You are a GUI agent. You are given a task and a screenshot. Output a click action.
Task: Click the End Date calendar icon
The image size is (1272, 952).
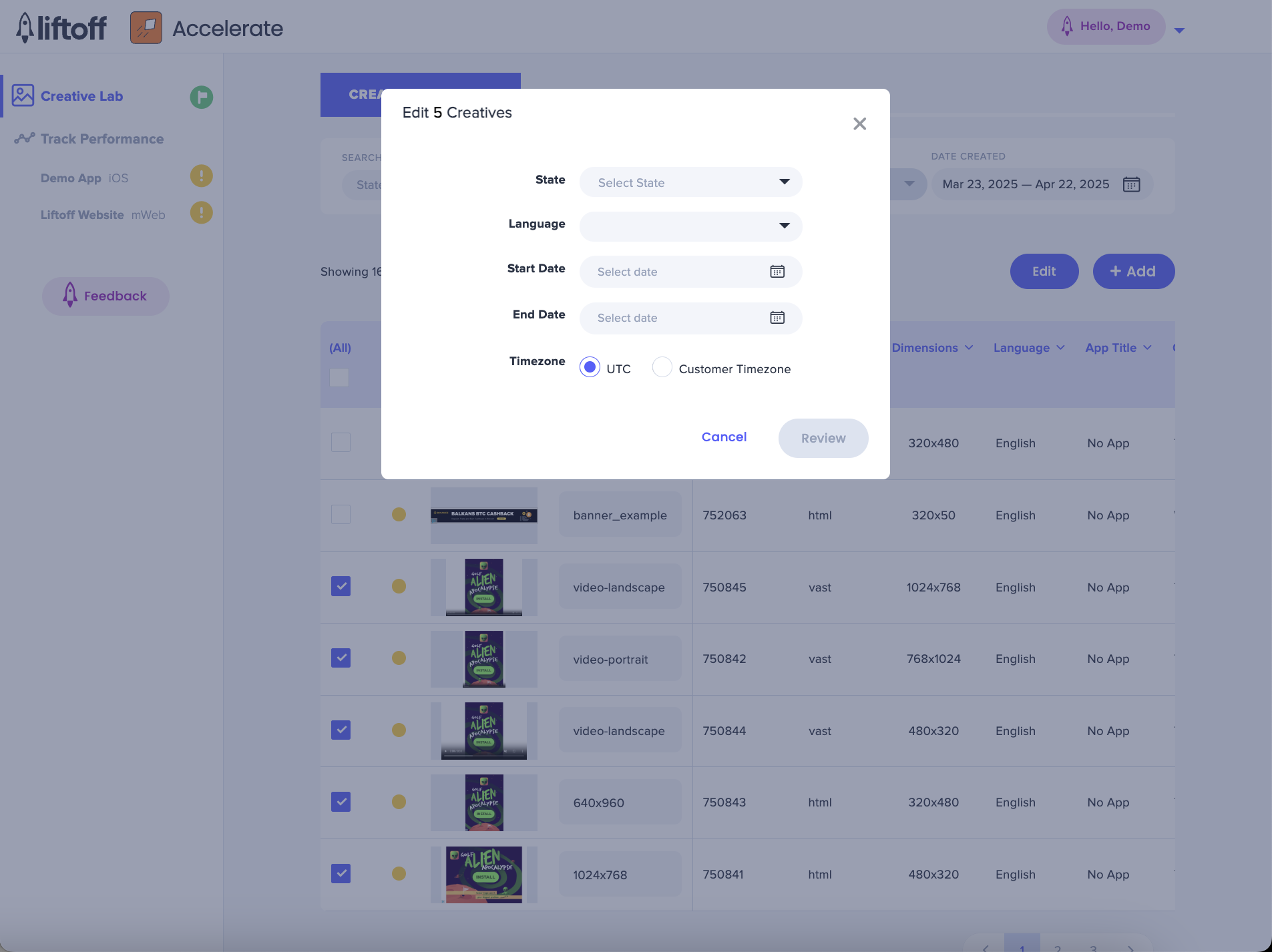tap(777, 318)
